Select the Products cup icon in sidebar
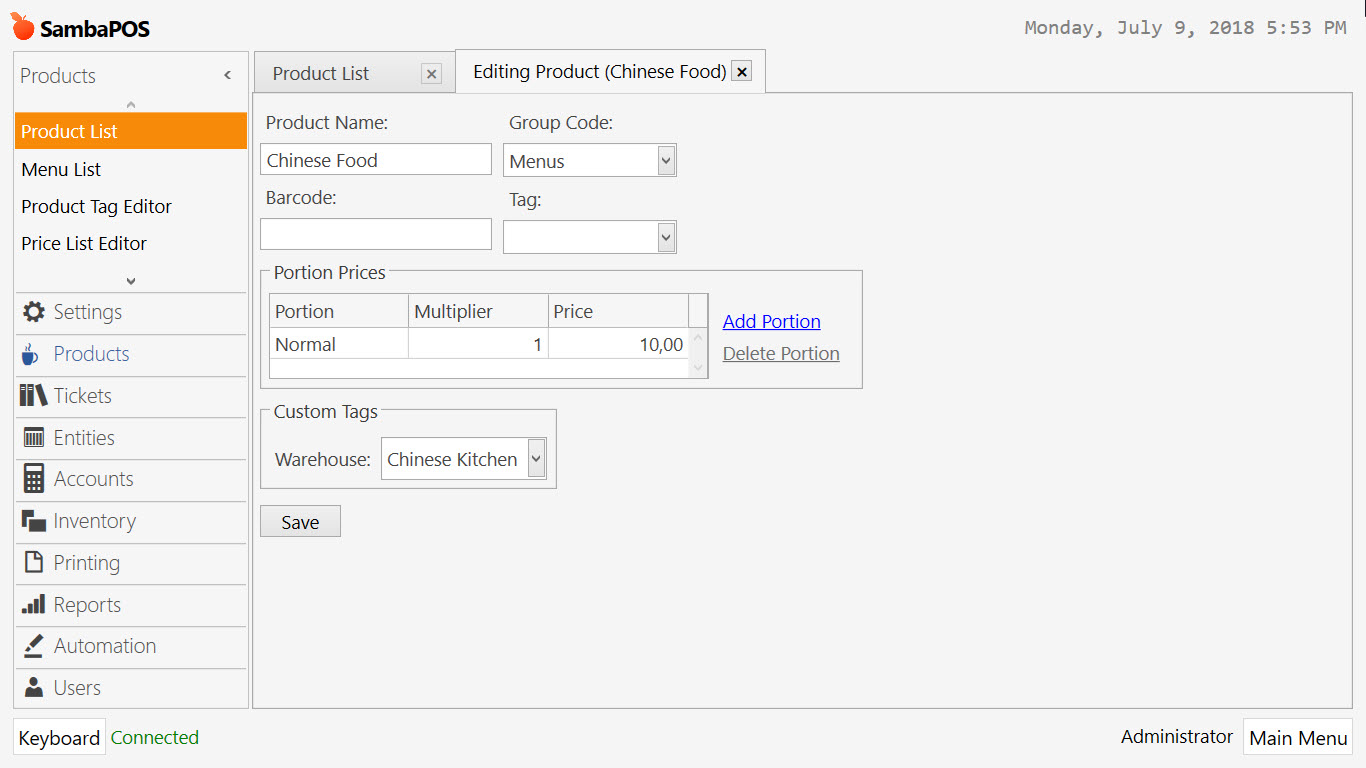The width and height of the screenshot is (1366, 768). (30, 354)
